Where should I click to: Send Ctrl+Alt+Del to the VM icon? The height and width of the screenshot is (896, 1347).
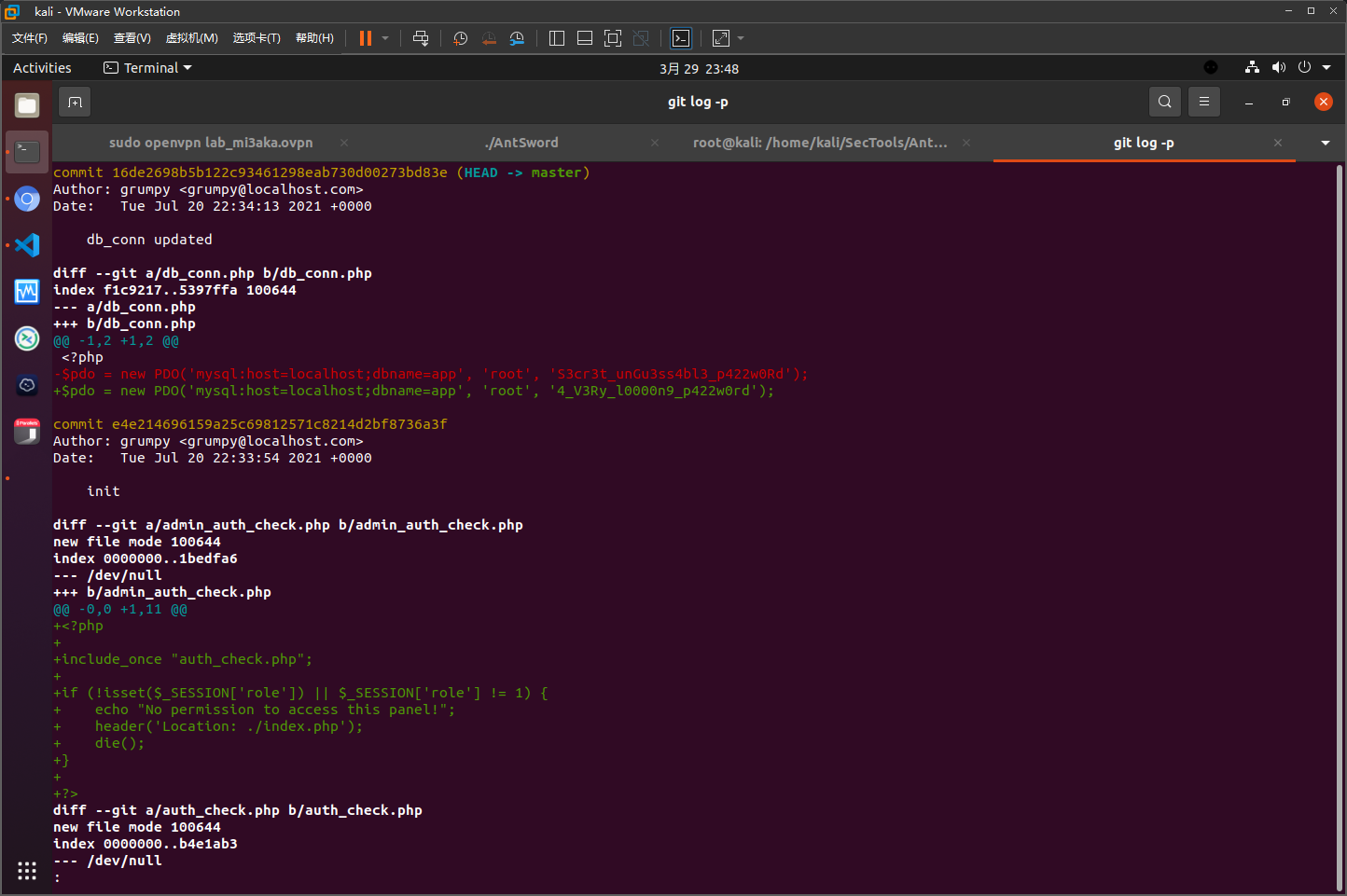[x=421, y=38]
